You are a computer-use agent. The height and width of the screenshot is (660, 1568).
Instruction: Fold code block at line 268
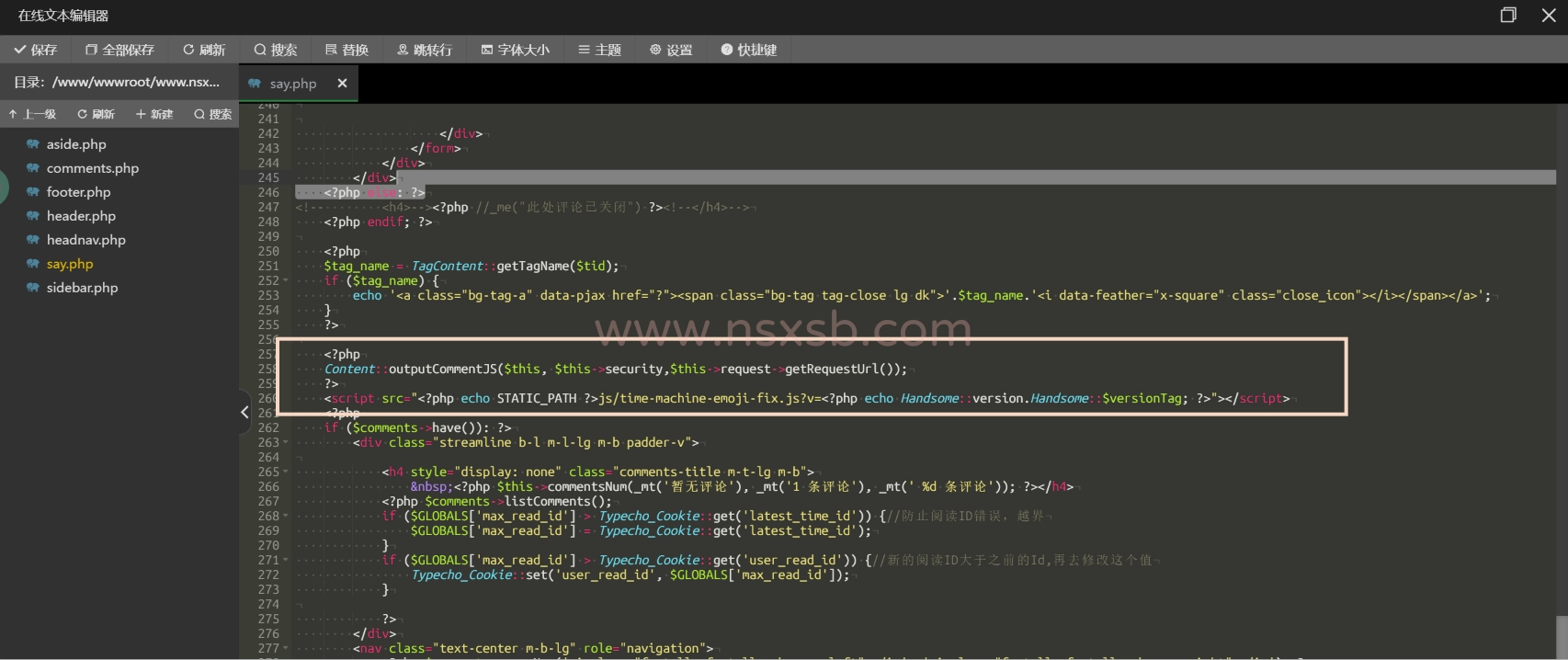point(286,516)
